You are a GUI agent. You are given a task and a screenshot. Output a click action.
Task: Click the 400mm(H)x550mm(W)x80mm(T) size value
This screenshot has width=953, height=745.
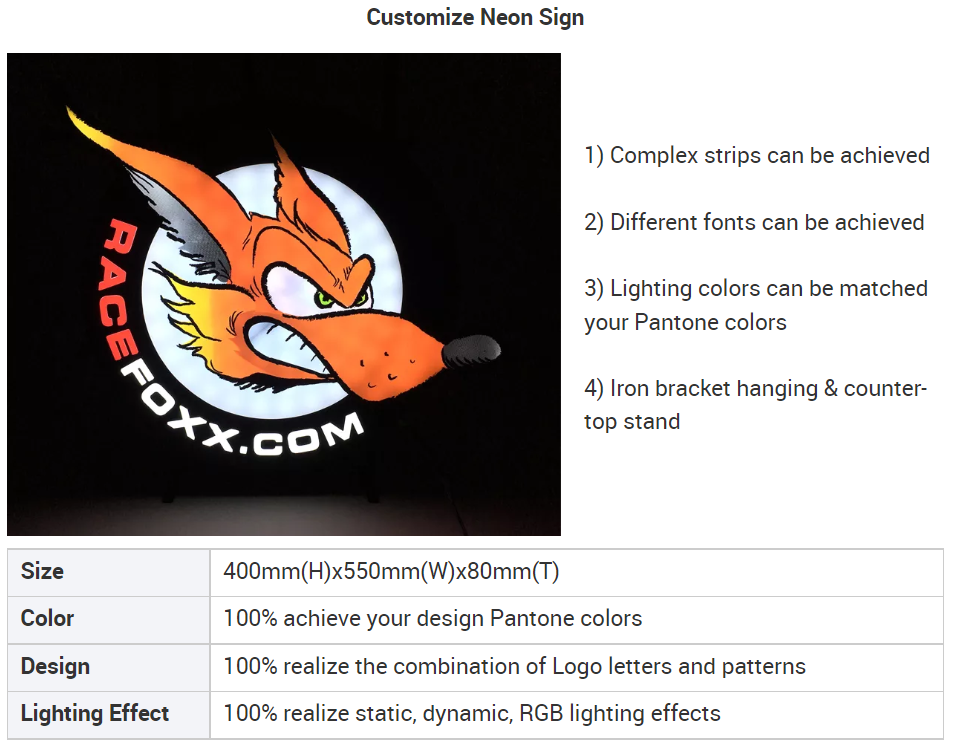391,571
